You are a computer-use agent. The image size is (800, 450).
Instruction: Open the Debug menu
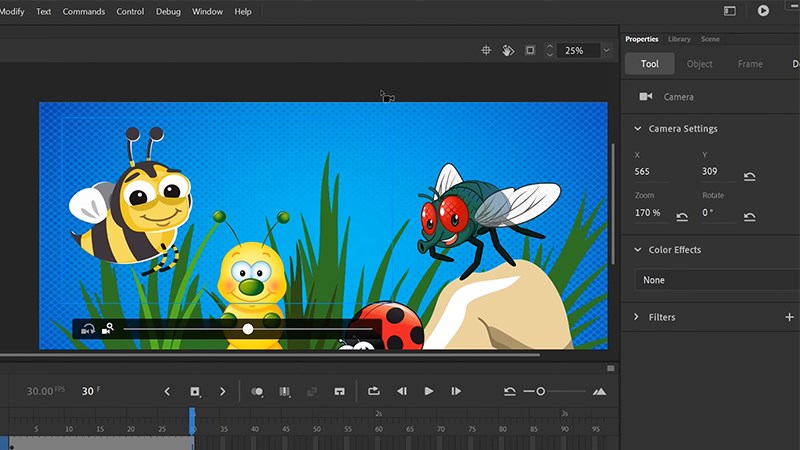(168, 11)
